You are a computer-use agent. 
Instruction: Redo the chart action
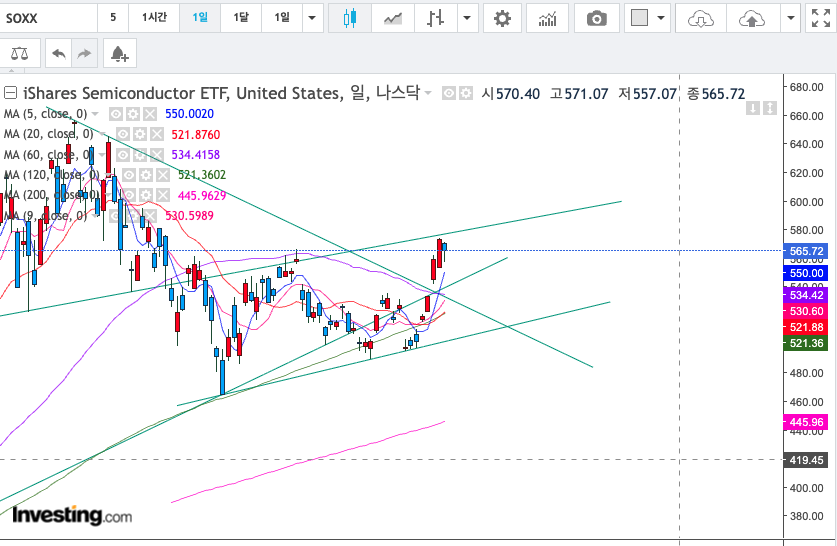point(84,53)
